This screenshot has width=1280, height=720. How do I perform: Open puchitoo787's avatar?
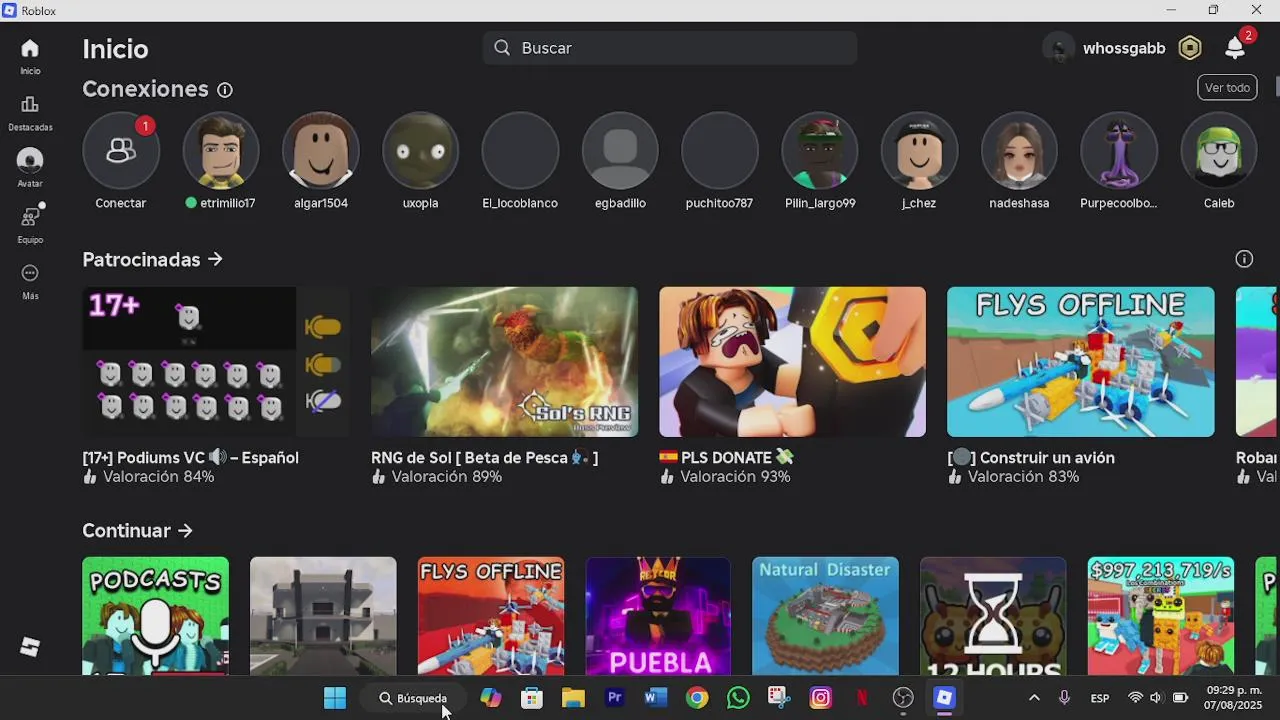[x=720, y=151]
